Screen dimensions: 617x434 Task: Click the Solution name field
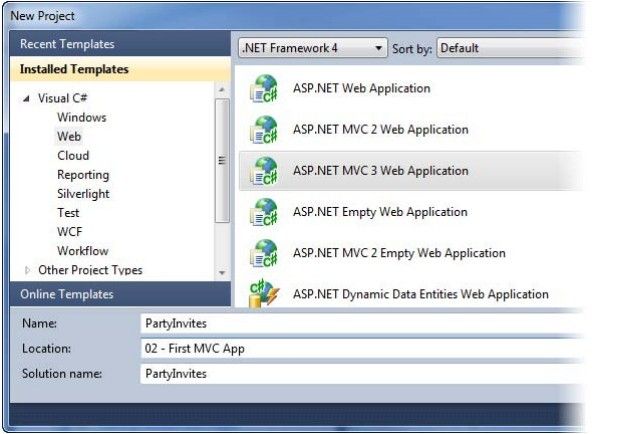361,374
